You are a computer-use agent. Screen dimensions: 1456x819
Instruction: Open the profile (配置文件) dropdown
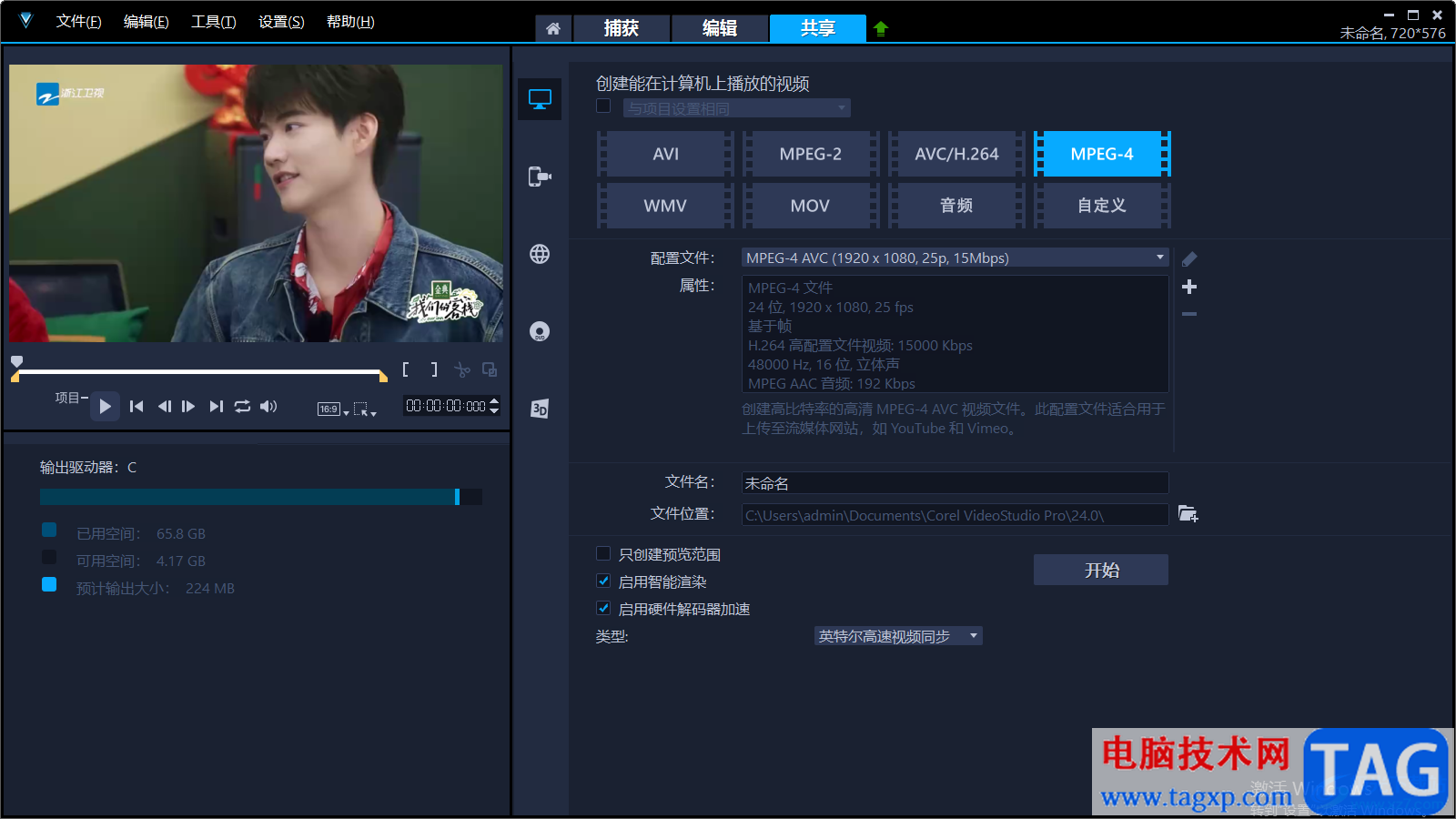(955, 258)
